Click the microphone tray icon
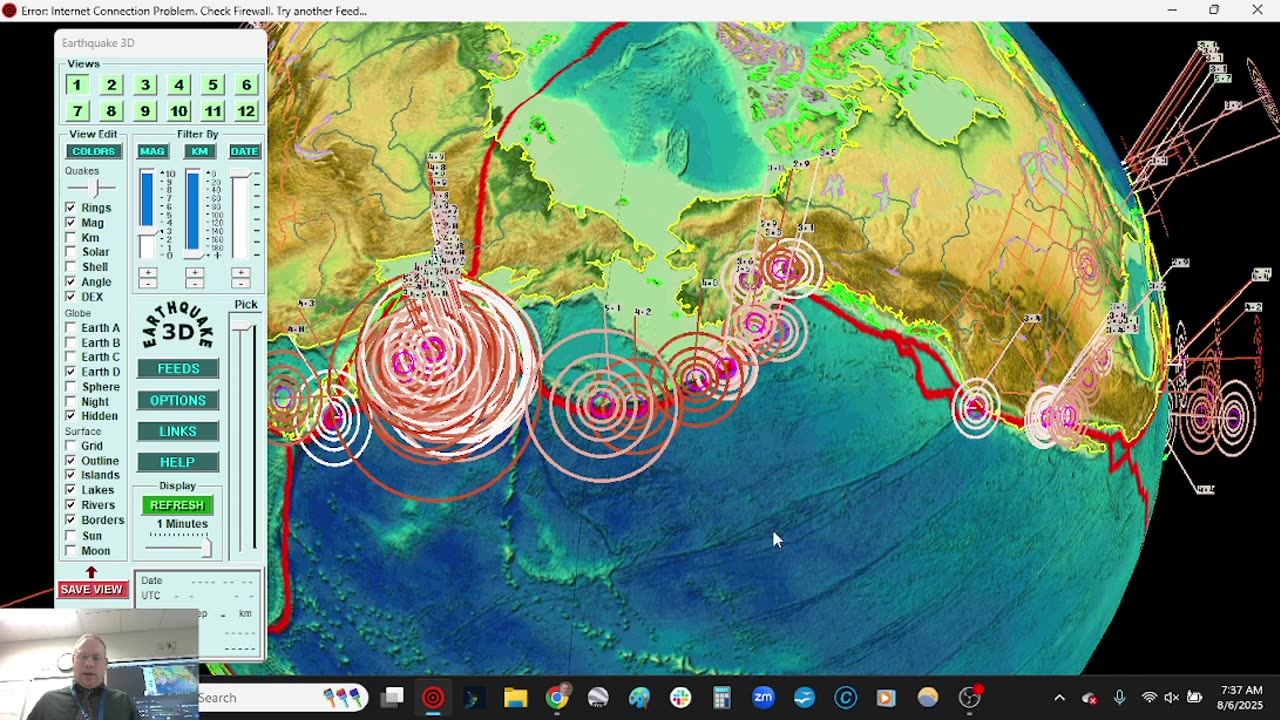1280x720 pixels. pos(1120,697)
